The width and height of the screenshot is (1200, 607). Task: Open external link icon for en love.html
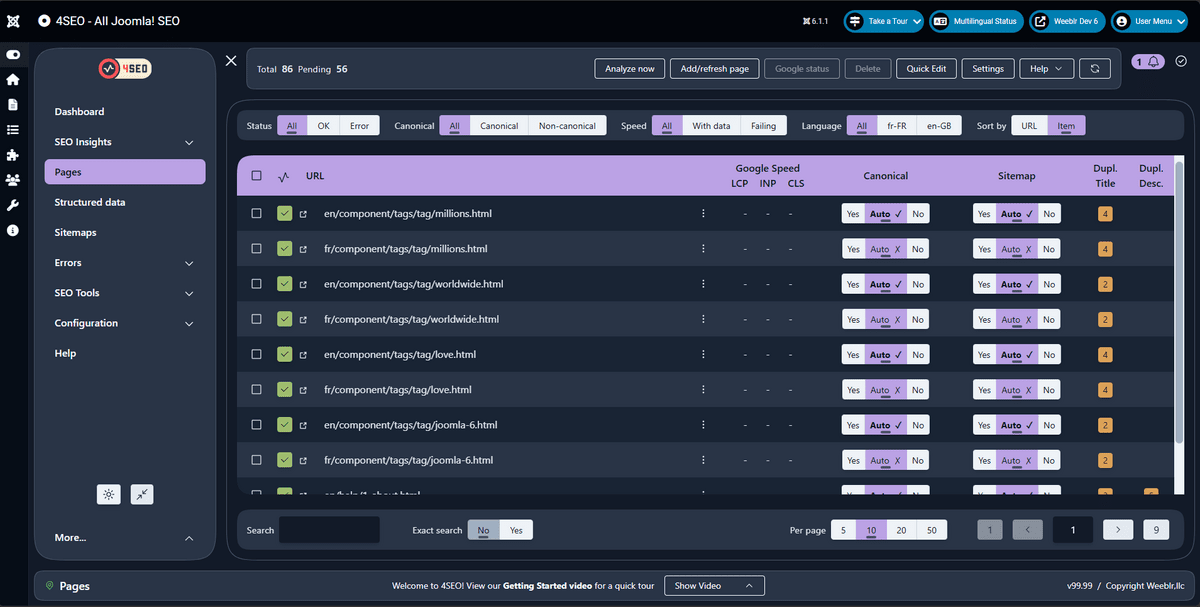pos(303,355)
